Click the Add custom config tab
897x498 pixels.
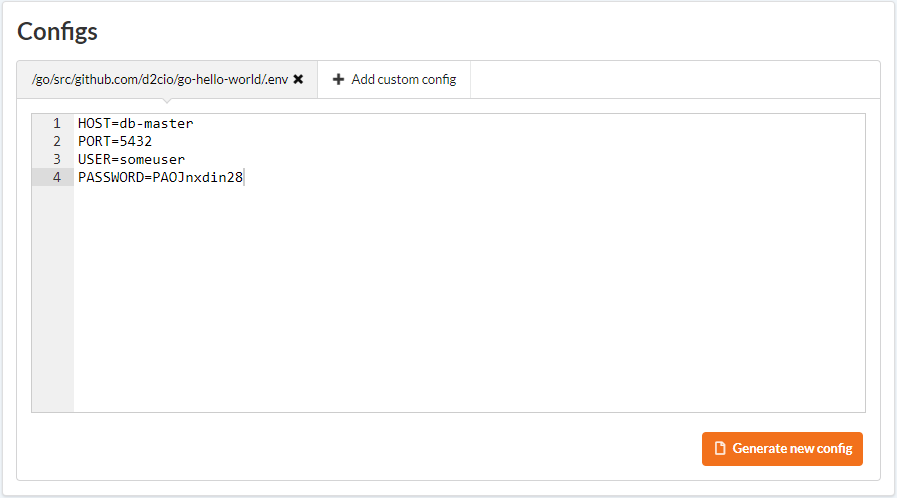pyautogui.click(x=394, y=79)
